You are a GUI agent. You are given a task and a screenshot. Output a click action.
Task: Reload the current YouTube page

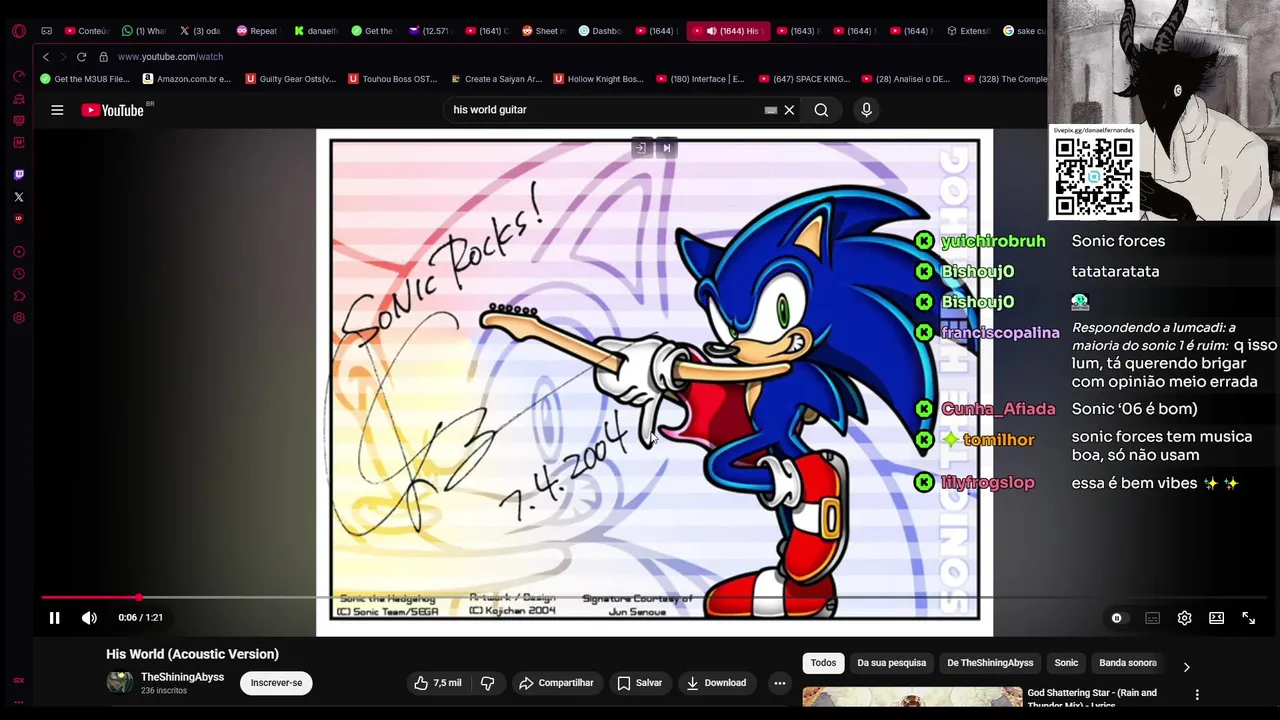tap(81, 57)
